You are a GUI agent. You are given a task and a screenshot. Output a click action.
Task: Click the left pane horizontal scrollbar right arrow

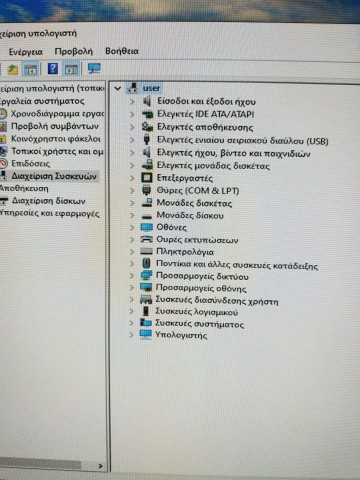coord(100,466)
